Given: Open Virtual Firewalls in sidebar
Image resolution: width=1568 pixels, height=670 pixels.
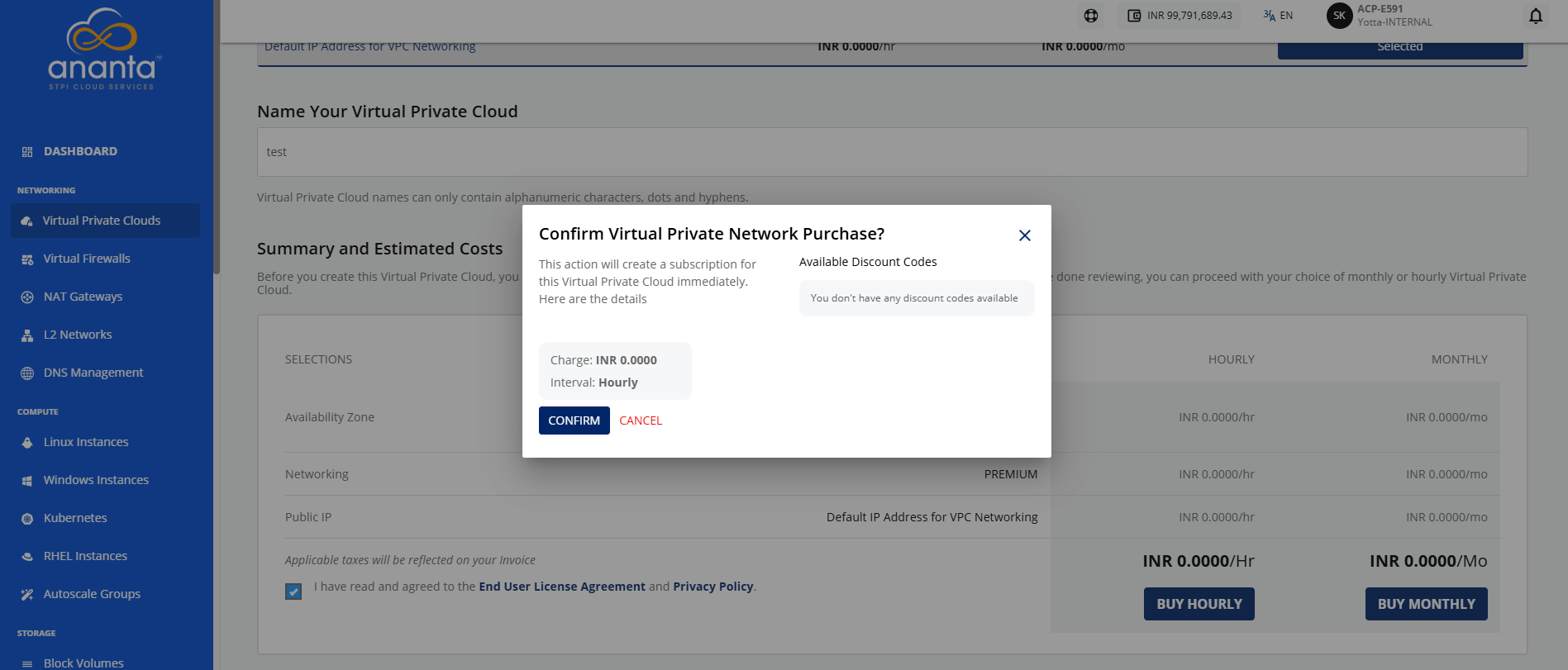Looking at the screenshot, I should tap(87, 259).
